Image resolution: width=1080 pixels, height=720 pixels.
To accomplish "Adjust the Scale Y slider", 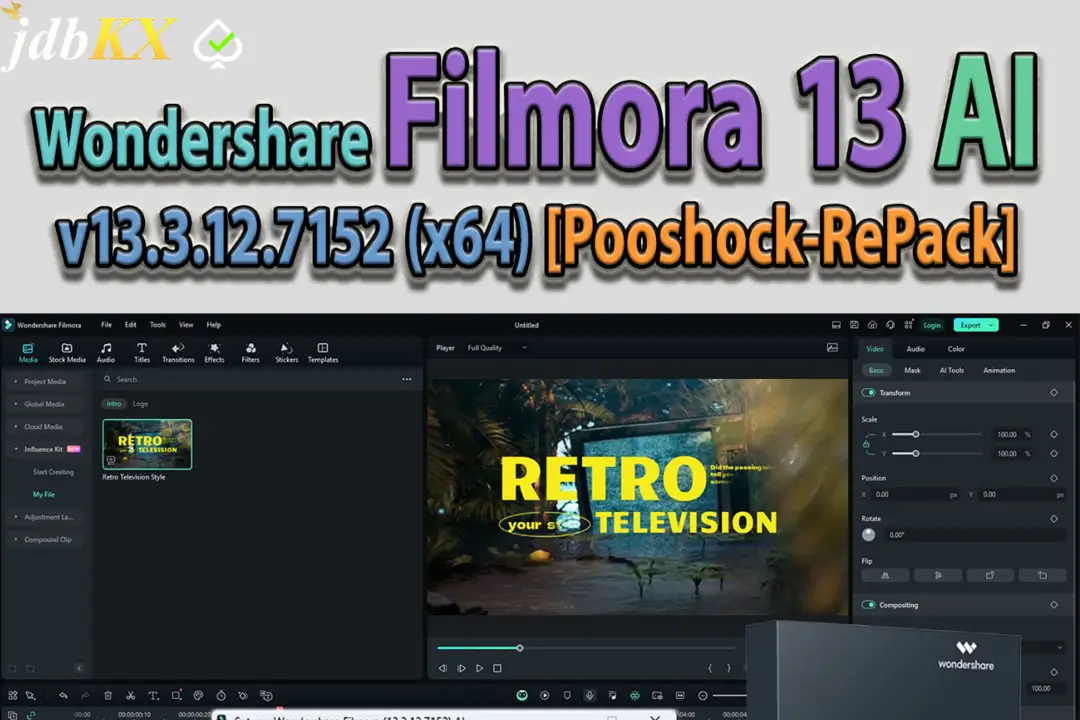I will point(937,453).
